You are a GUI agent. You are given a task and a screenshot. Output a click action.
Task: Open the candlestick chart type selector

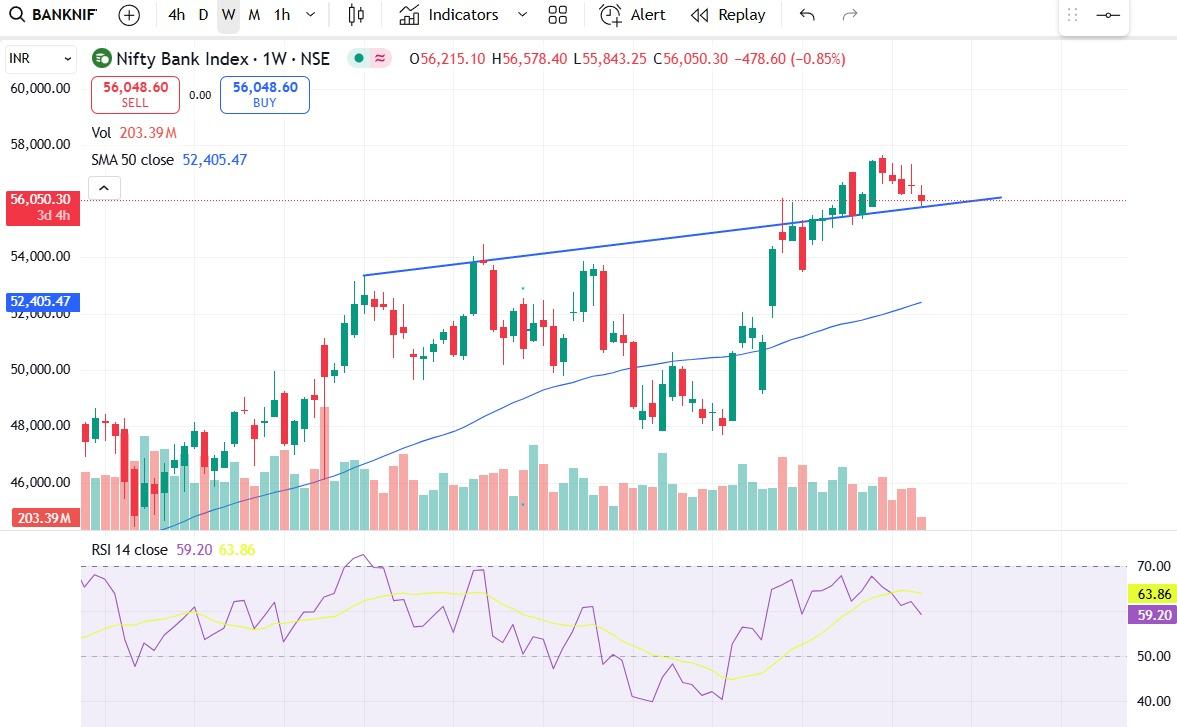[x=356, y=15]
